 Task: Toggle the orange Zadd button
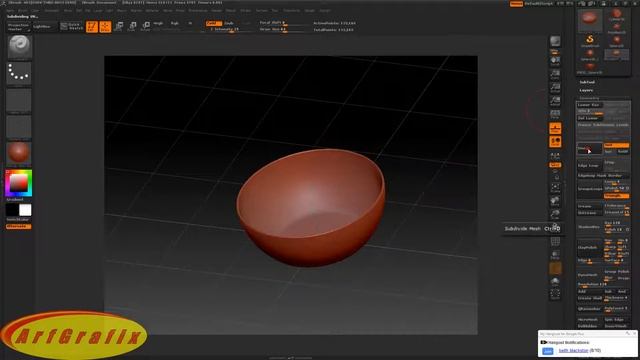(214, 23)
